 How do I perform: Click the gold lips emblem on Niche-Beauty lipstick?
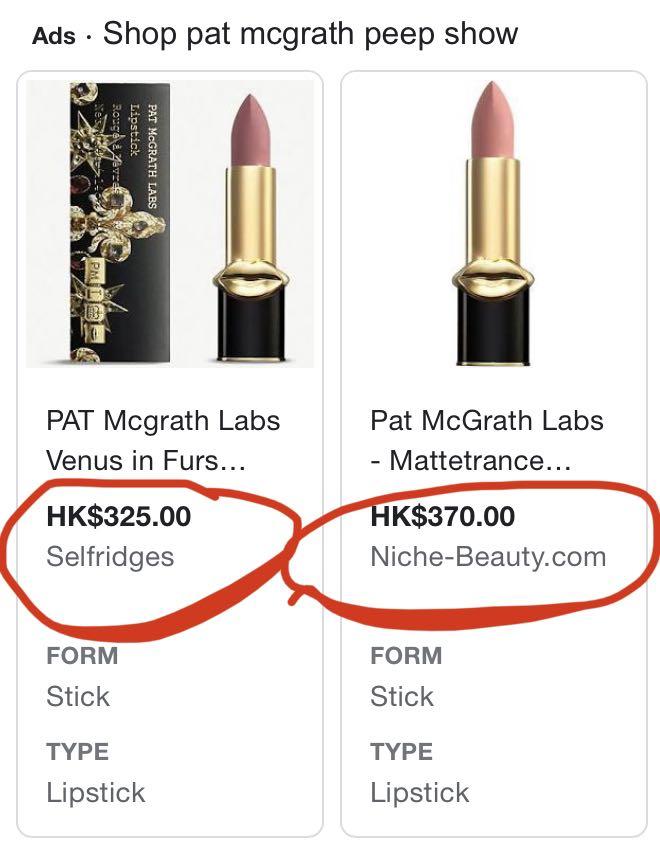tap(494, 277)
